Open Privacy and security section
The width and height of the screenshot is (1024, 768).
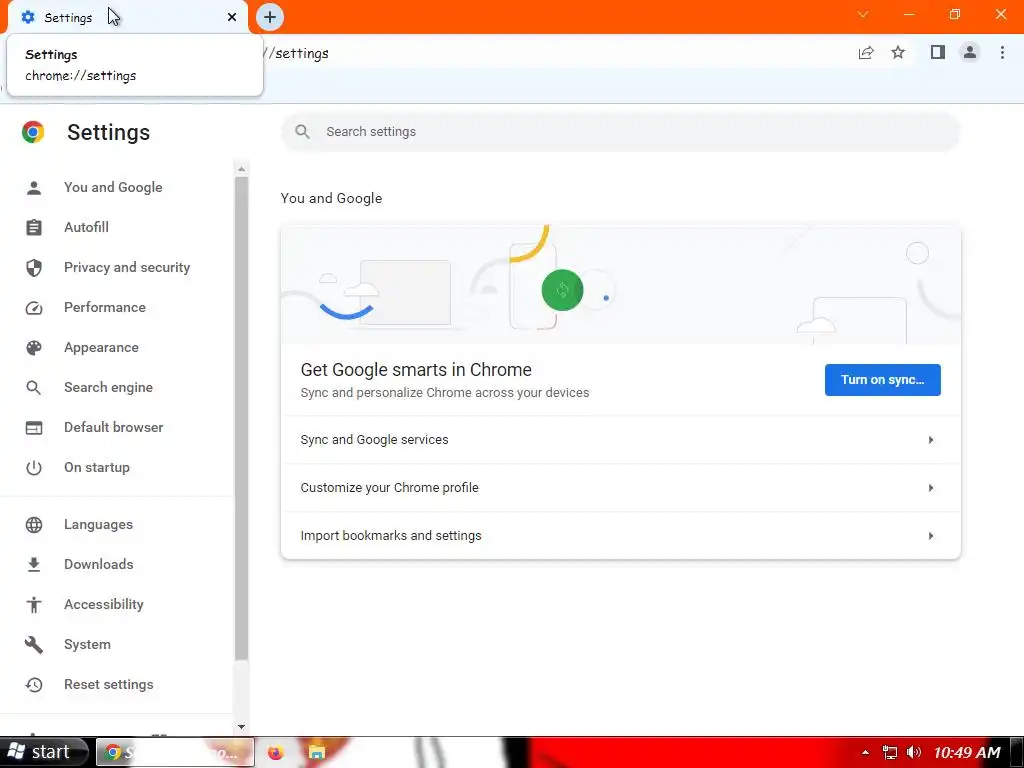click(127, 267)
